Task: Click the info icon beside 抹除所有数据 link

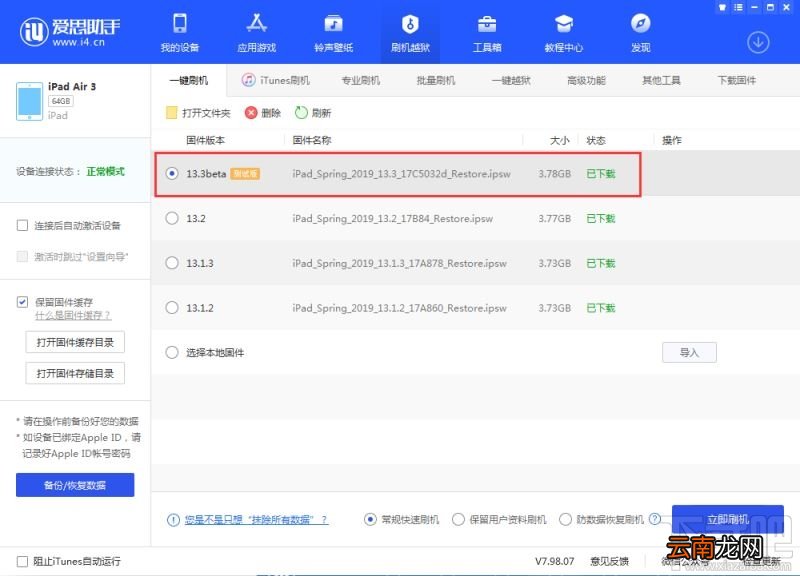Action: point(173,519)
